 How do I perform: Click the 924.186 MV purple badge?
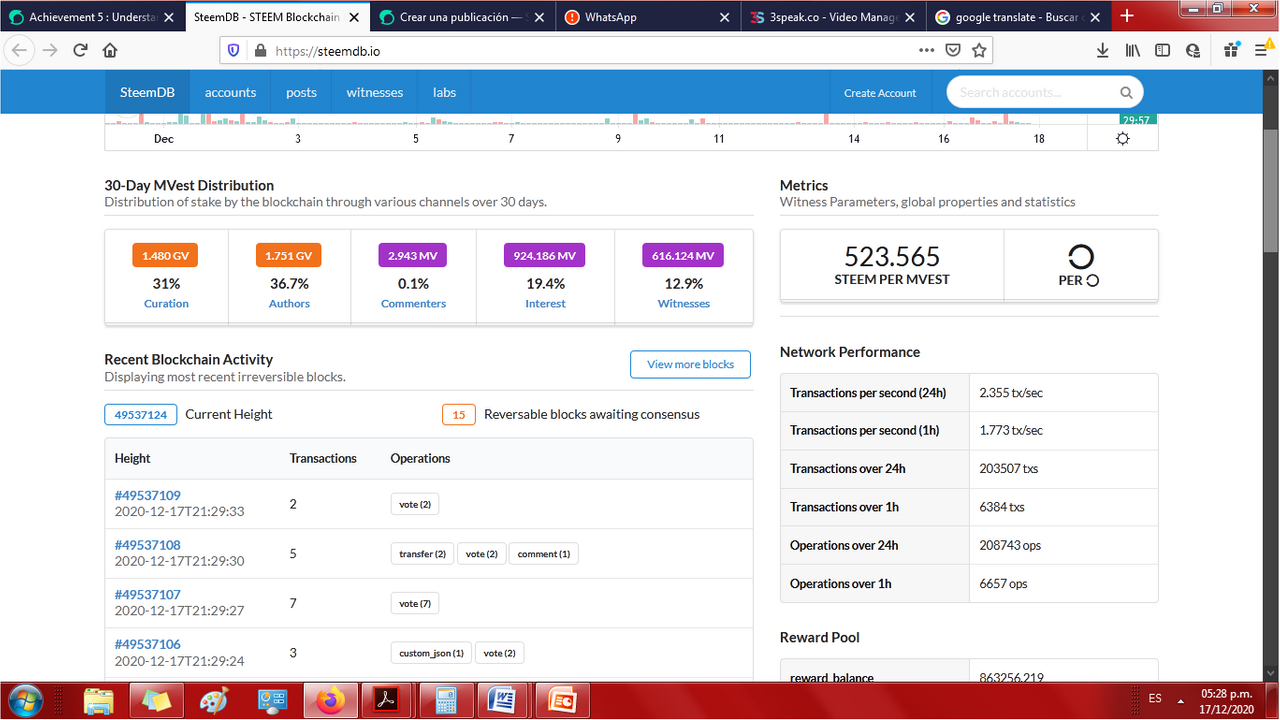tap(544, 256)
